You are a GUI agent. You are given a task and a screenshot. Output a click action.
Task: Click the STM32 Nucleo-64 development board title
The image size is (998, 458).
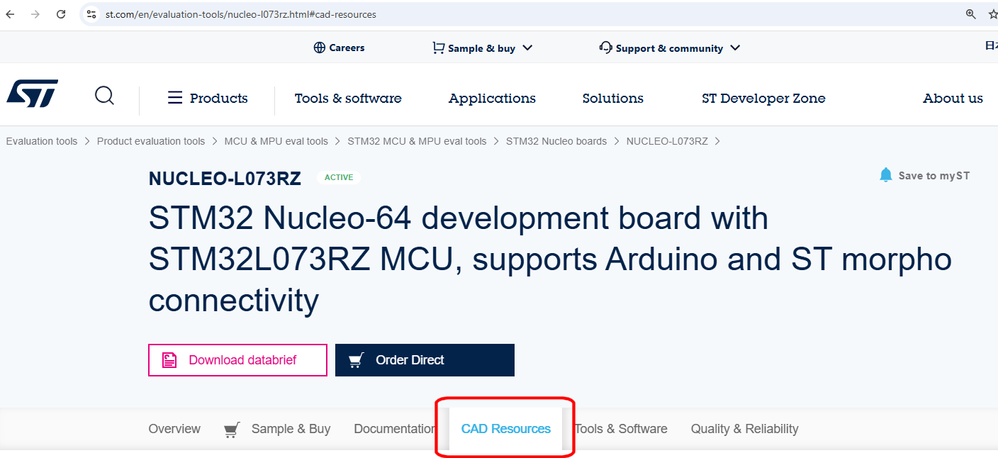[550, 260]
